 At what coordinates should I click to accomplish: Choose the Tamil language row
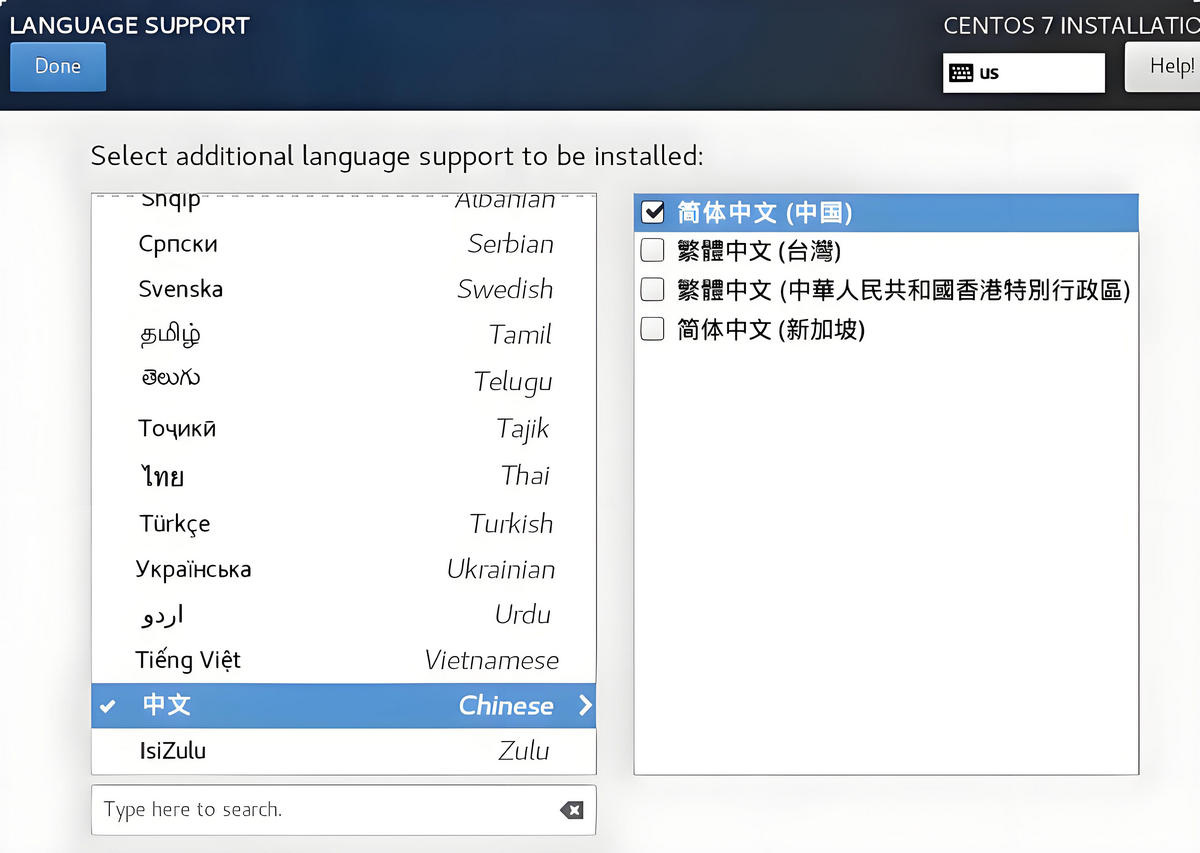(x=343, y=335)
